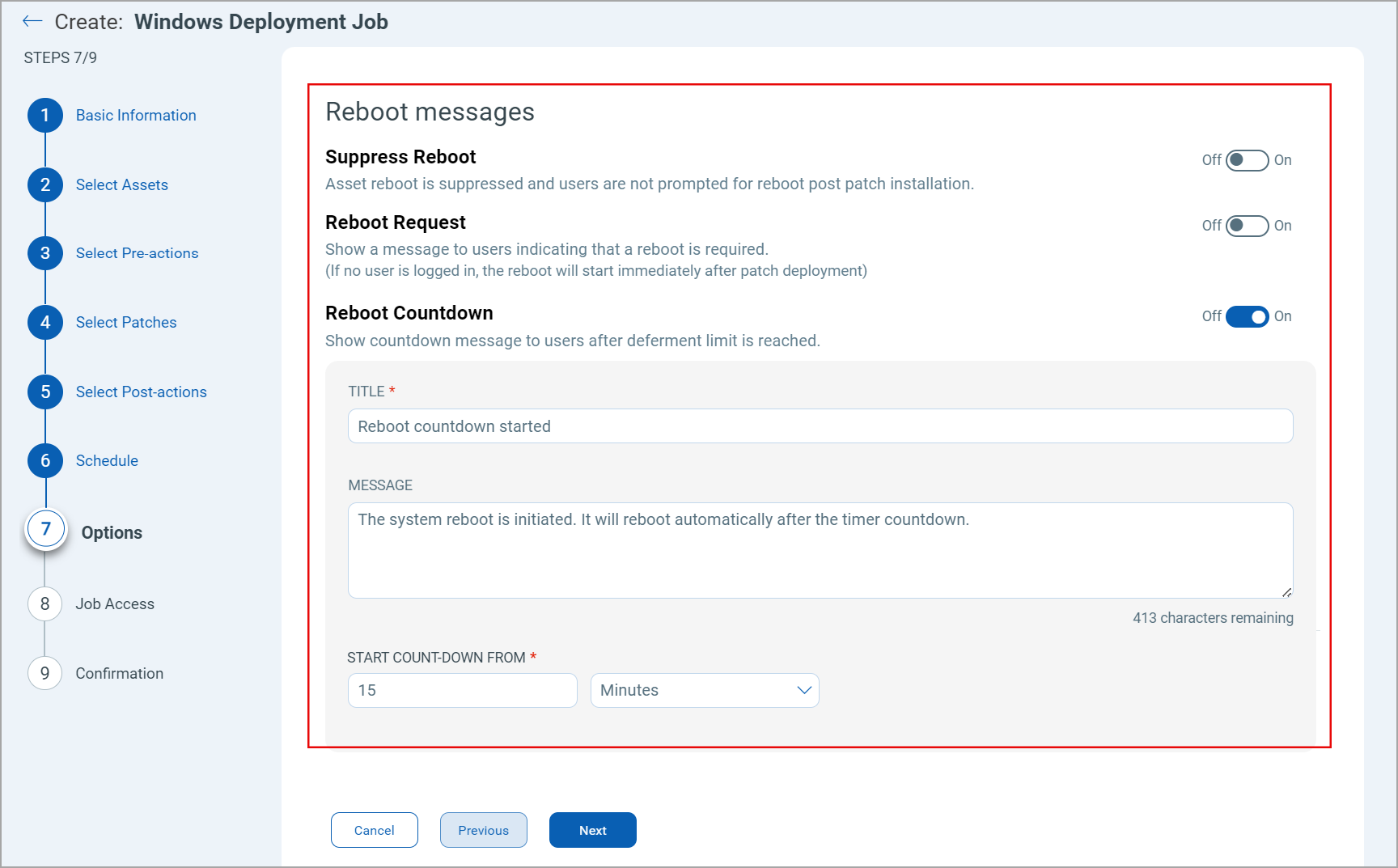
Task: Click step 2 circle icon
Action: tap(45, 185)
